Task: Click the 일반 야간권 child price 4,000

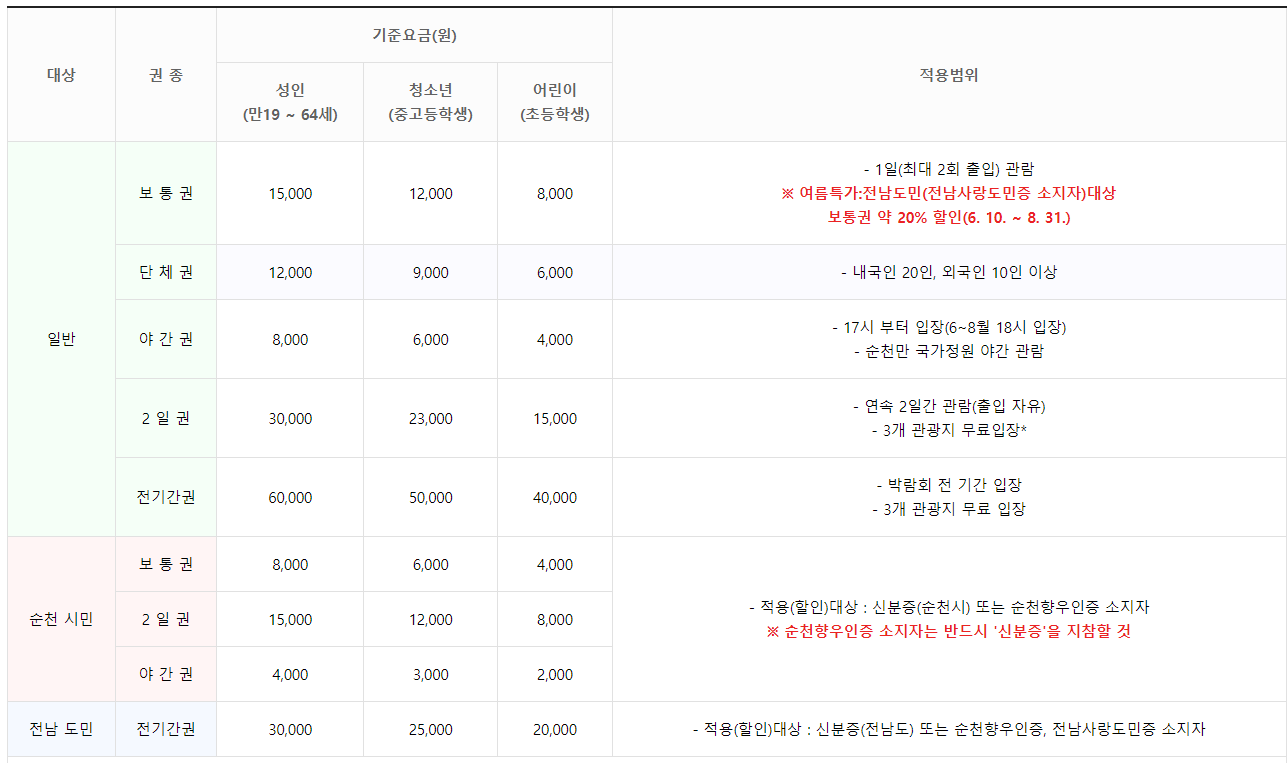Action: [x=555, y=339]
